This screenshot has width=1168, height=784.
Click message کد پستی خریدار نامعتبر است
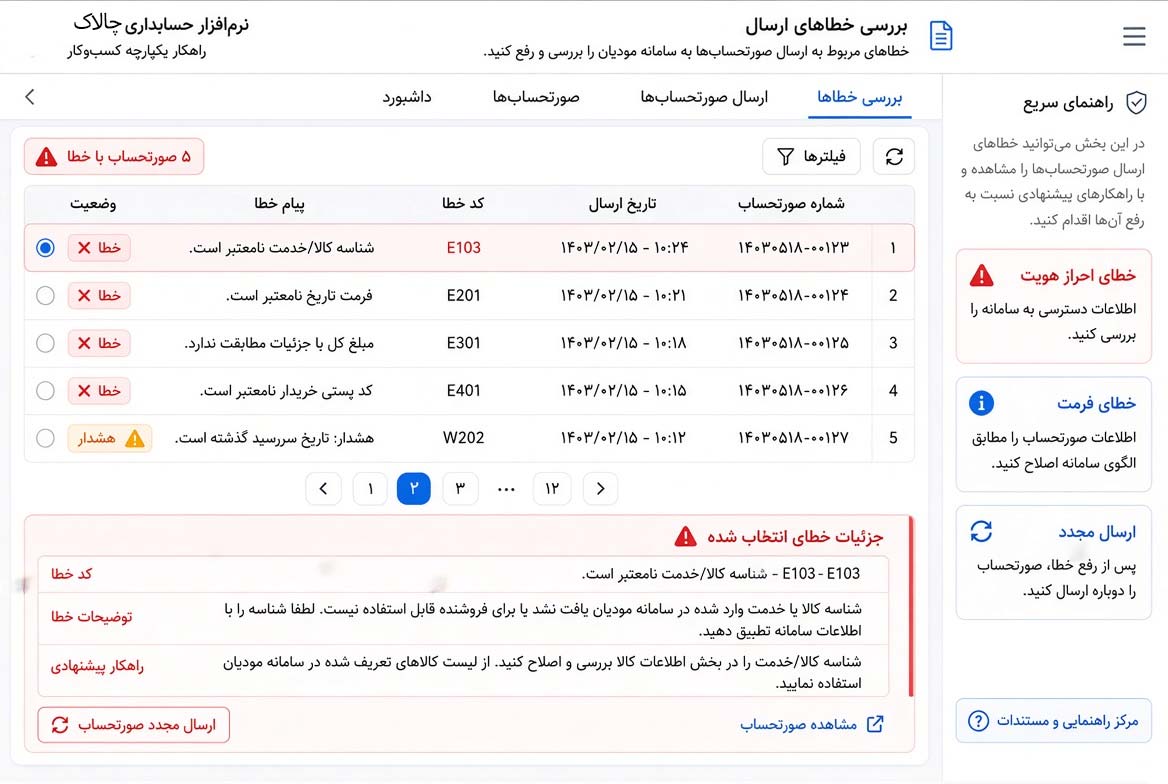[x=287, y=391]
